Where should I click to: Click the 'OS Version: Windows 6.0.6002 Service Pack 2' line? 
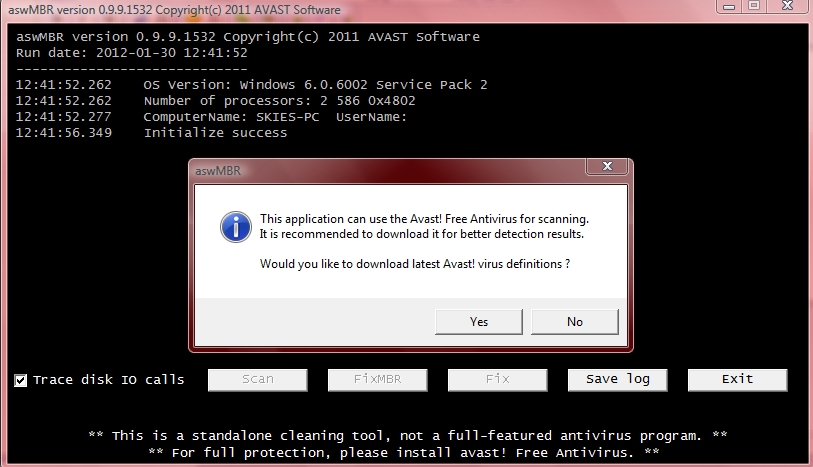point(251,84)
